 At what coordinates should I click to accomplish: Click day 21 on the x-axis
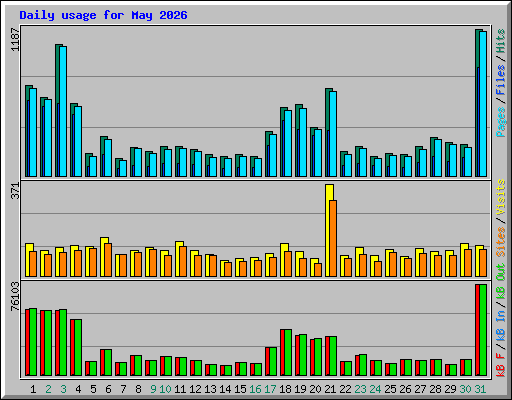coord(330,389)
